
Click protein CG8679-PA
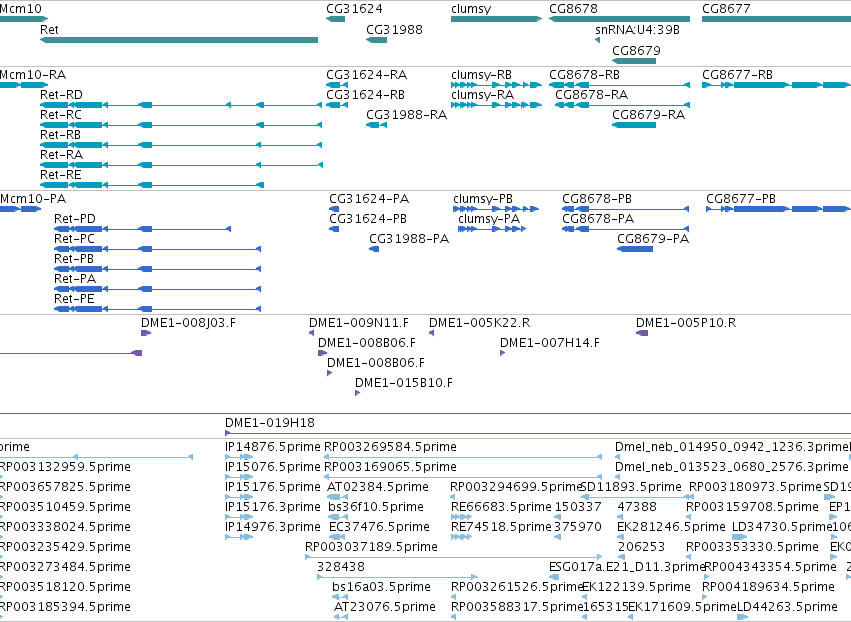(635, 249)
